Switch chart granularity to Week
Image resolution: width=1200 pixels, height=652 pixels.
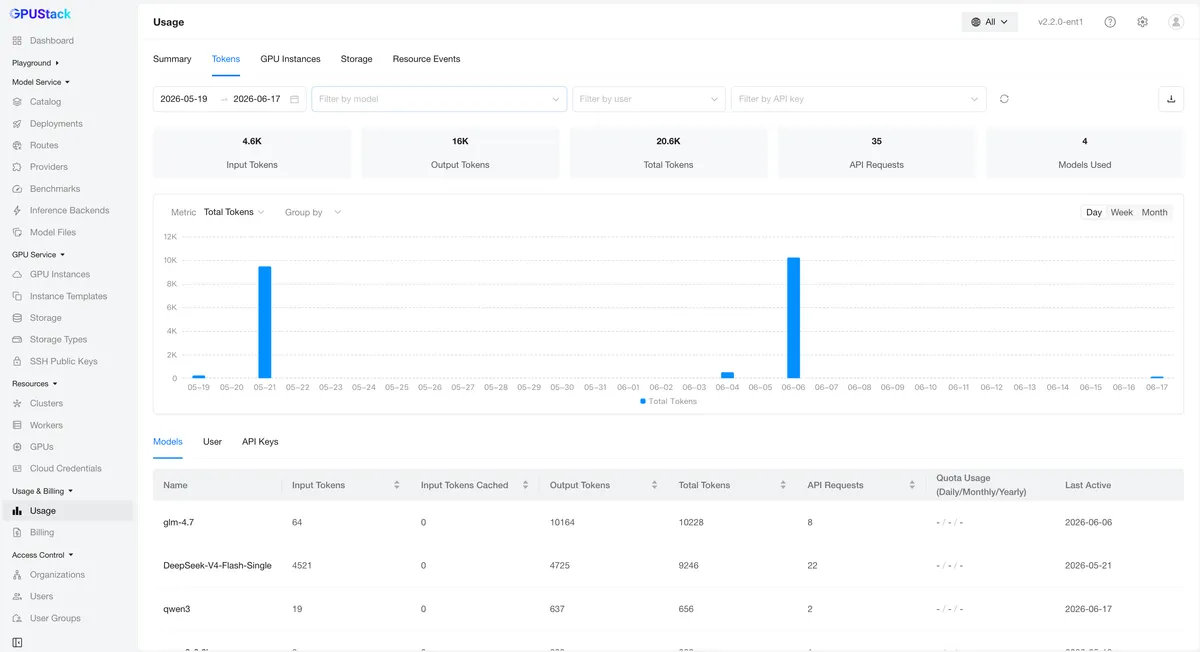1122,212
